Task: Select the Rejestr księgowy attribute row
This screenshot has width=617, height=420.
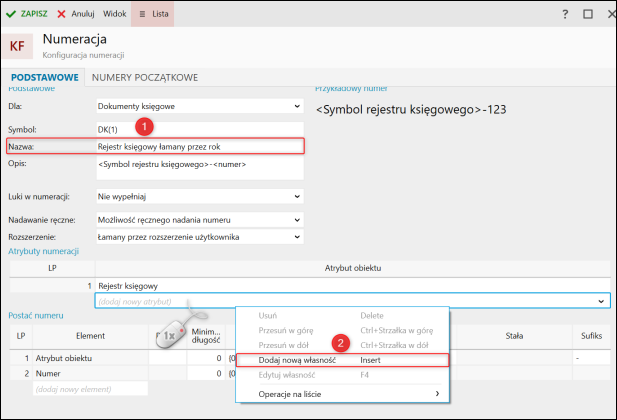Action: [x=310, y=286]
